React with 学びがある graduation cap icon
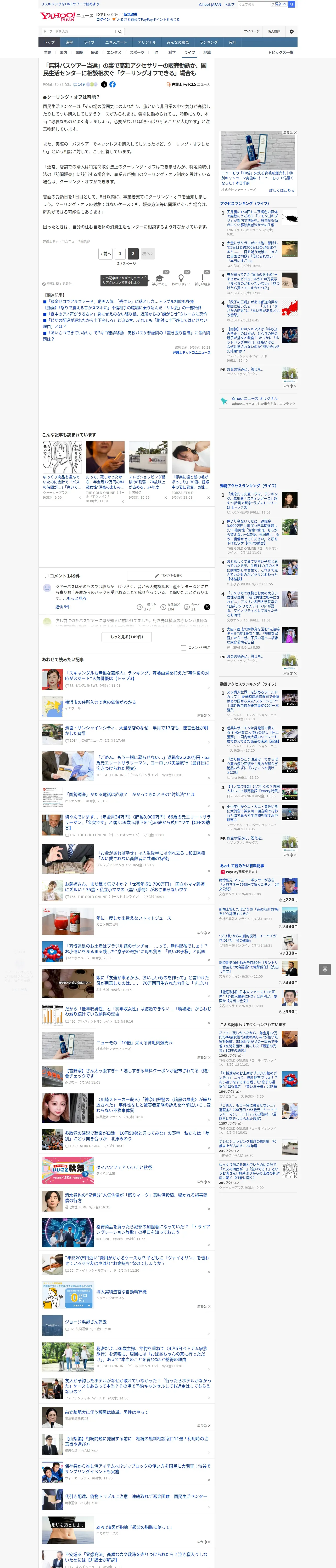The height and width of the screenshot is (1568, 336). point(160,278)
